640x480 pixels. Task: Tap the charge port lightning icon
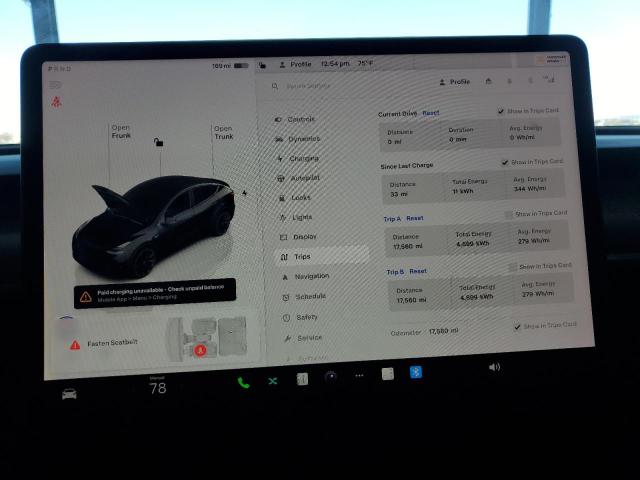tap(244, 193)
